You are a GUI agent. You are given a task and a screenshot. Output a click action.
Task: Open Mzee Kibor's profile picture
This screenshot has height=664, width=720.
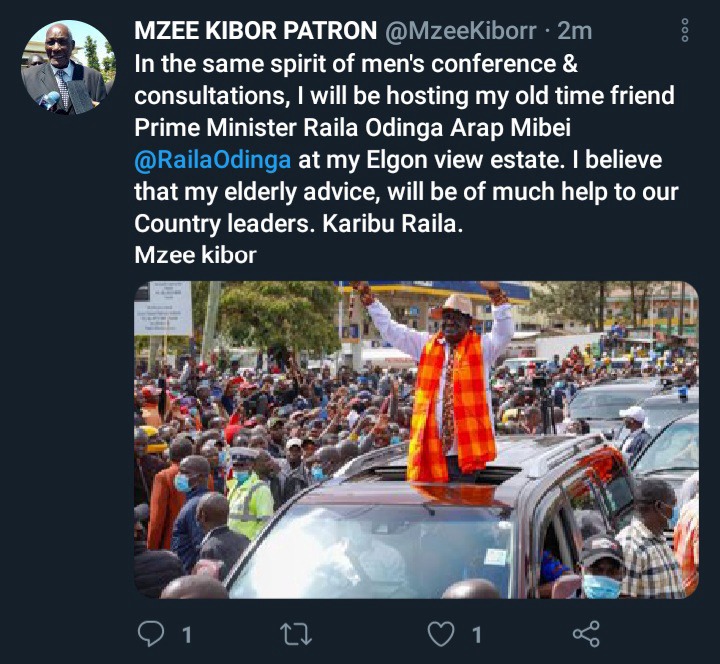point(68,67)
